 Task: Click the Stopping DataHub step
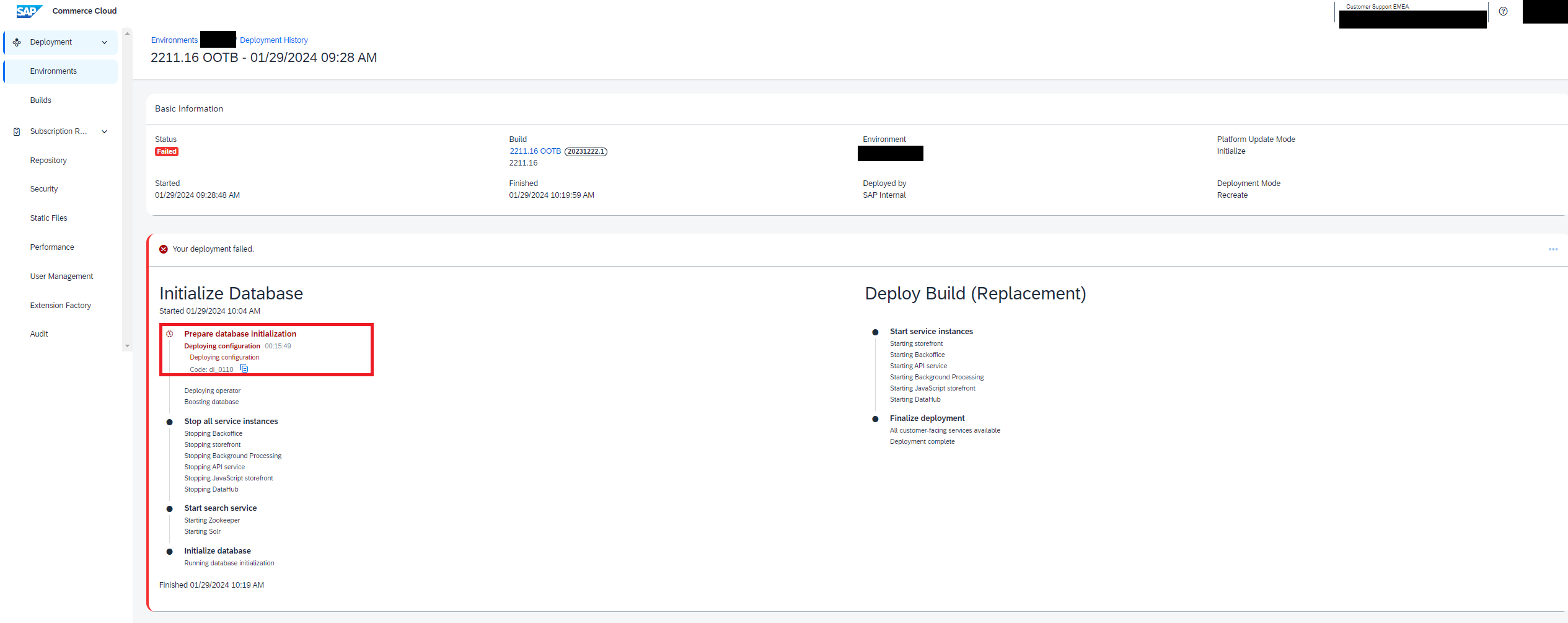(x=211, y=490)
